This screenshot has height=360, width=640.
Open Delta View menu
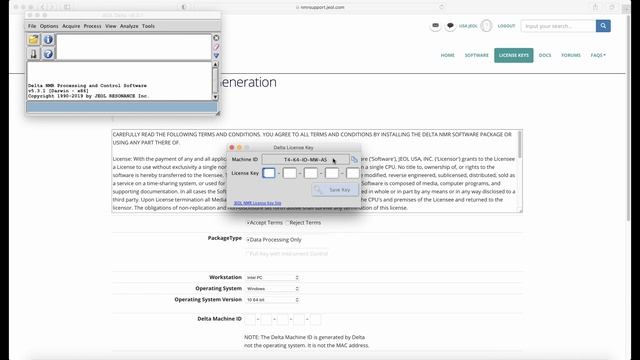[x=111, y=26]
